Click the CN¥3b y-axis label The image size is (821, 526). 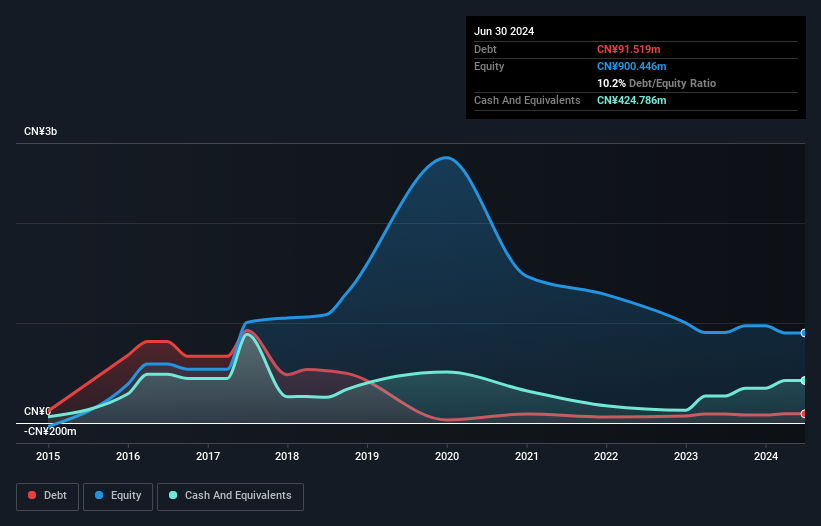pyautogui.click(x=41, y=132)
